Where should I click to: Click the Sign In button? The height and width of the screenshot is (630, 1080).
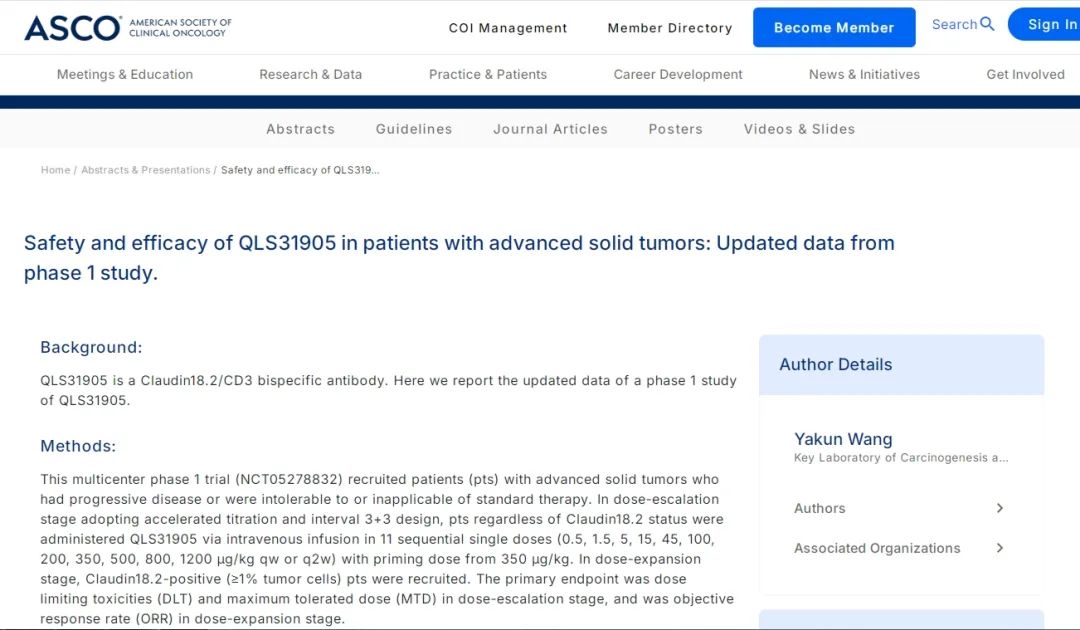coord(1050,25)
